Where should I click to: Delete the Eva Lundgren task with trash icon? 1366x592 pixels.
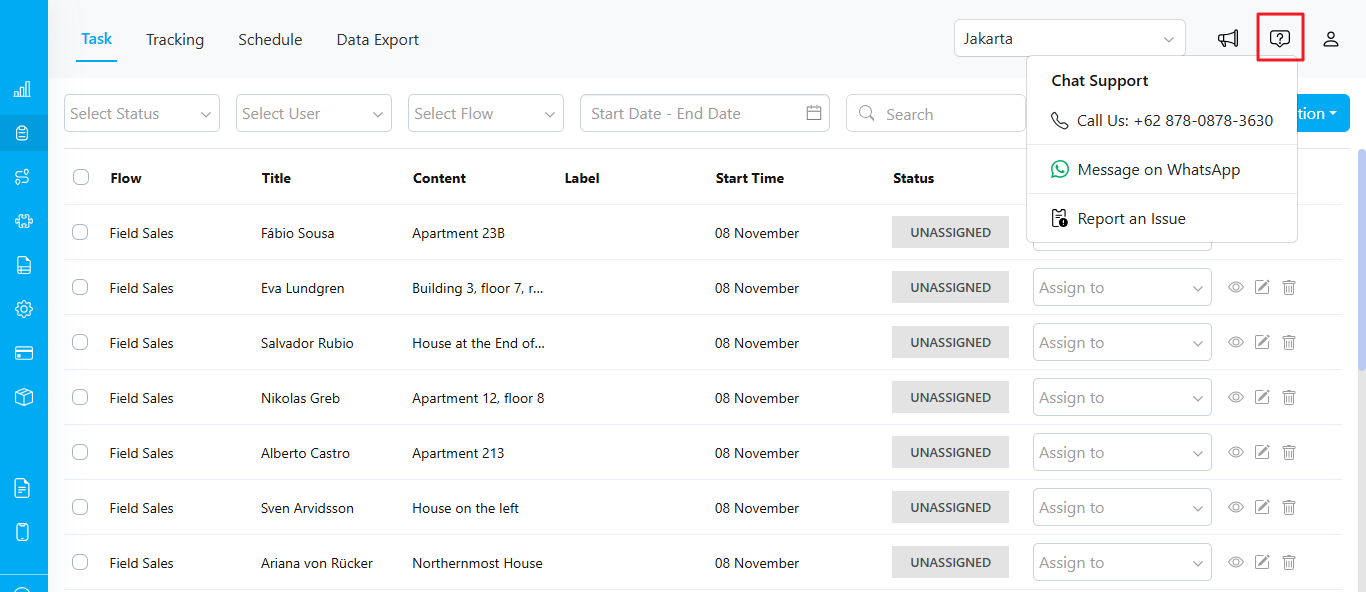[1289, 288]
